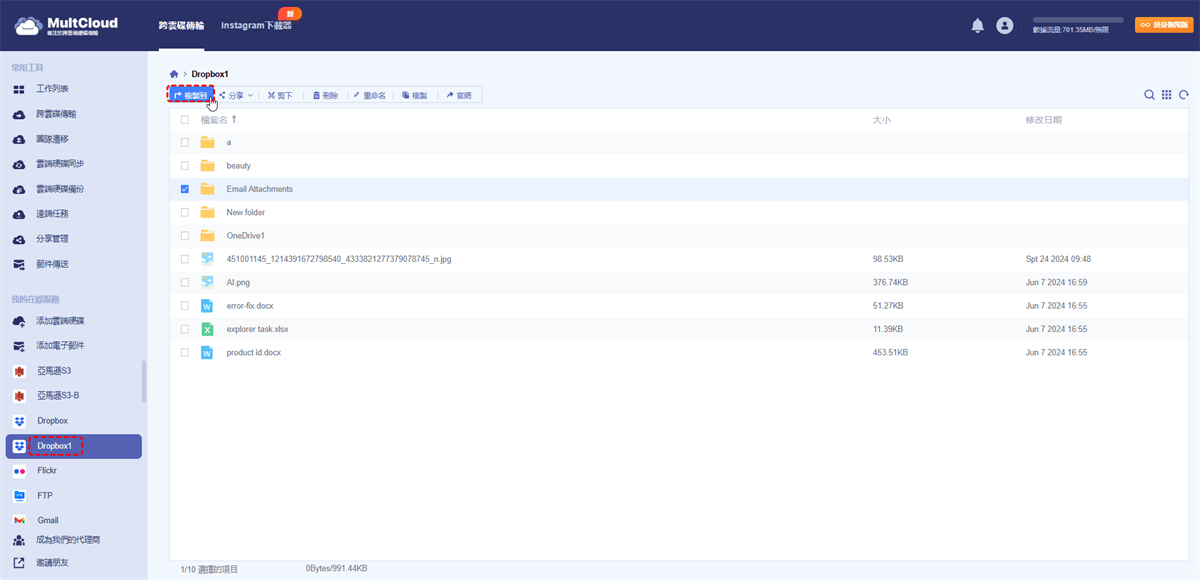This screenshot has width=1200, height=580.
Task: Sort by 修改日期 column header
Action: (x=1044, y=119)
